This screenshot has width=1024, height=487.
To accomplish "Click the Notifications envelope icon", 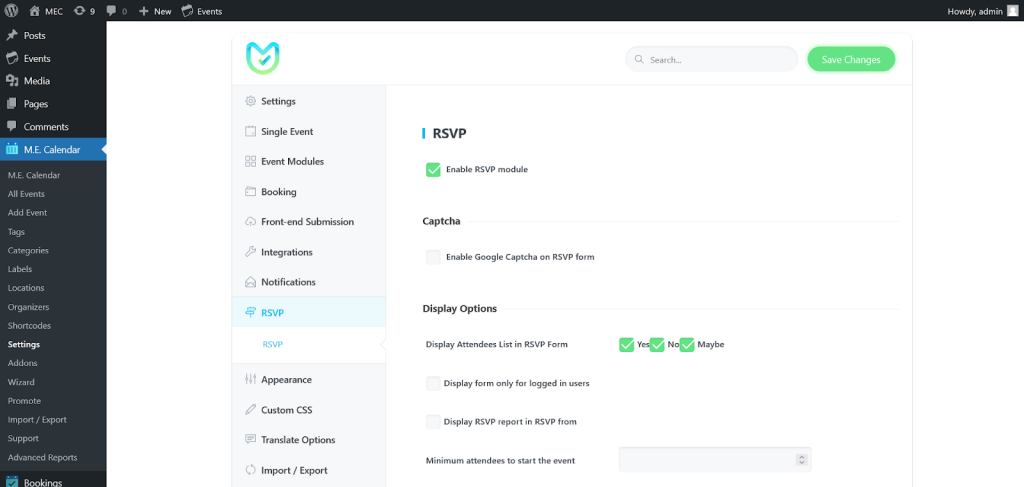I will 250,282.
